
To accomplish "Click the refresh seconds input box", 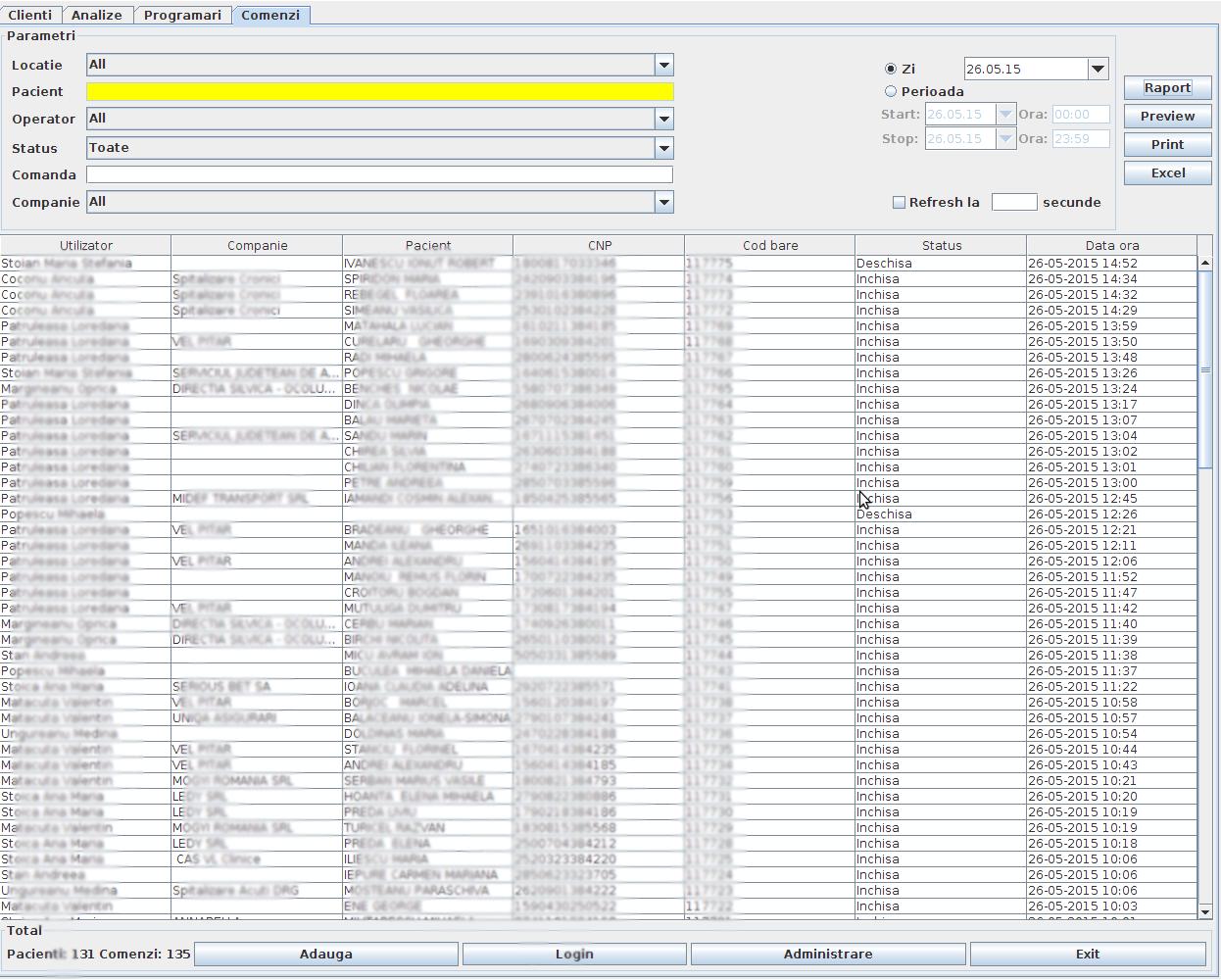I will point(1014,202).
